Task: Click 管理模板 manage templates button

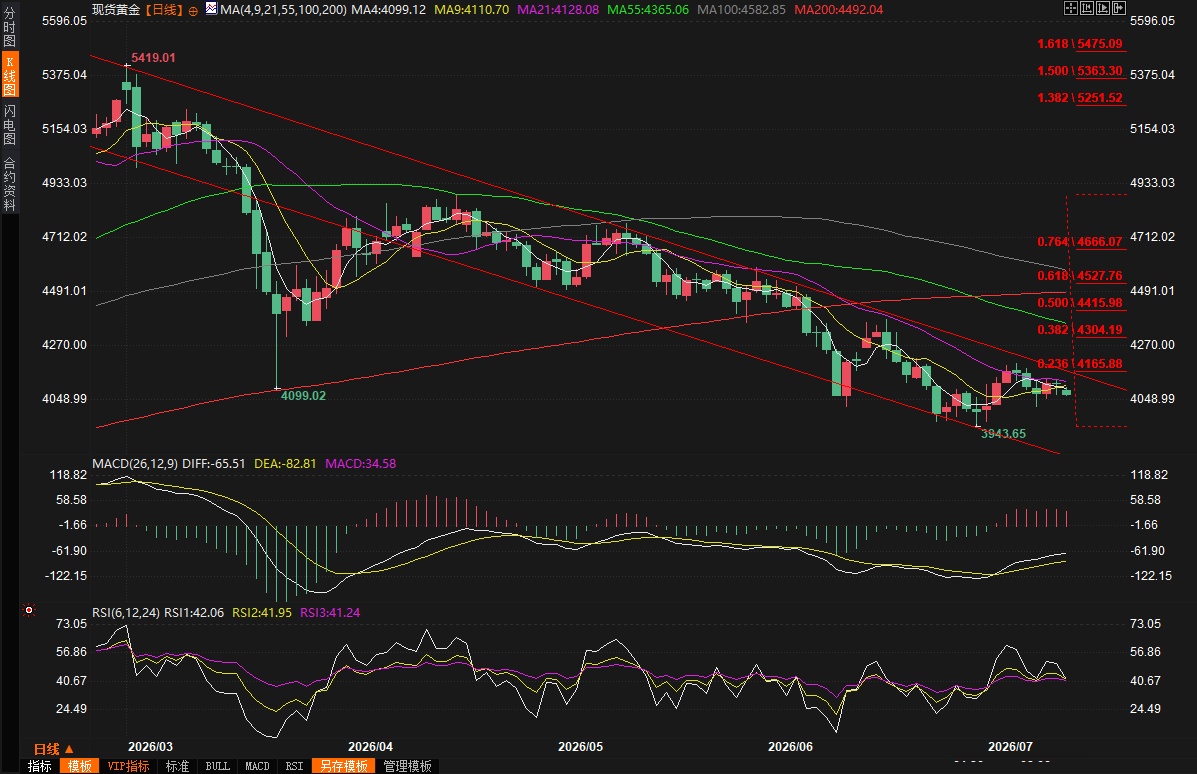Action: (x=408, y=766)
